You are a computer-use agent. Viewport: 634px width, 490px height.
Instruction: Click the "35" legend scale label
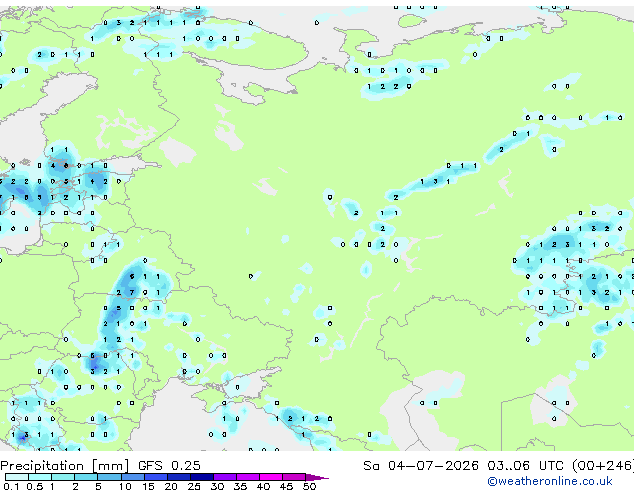coord(240,486)
